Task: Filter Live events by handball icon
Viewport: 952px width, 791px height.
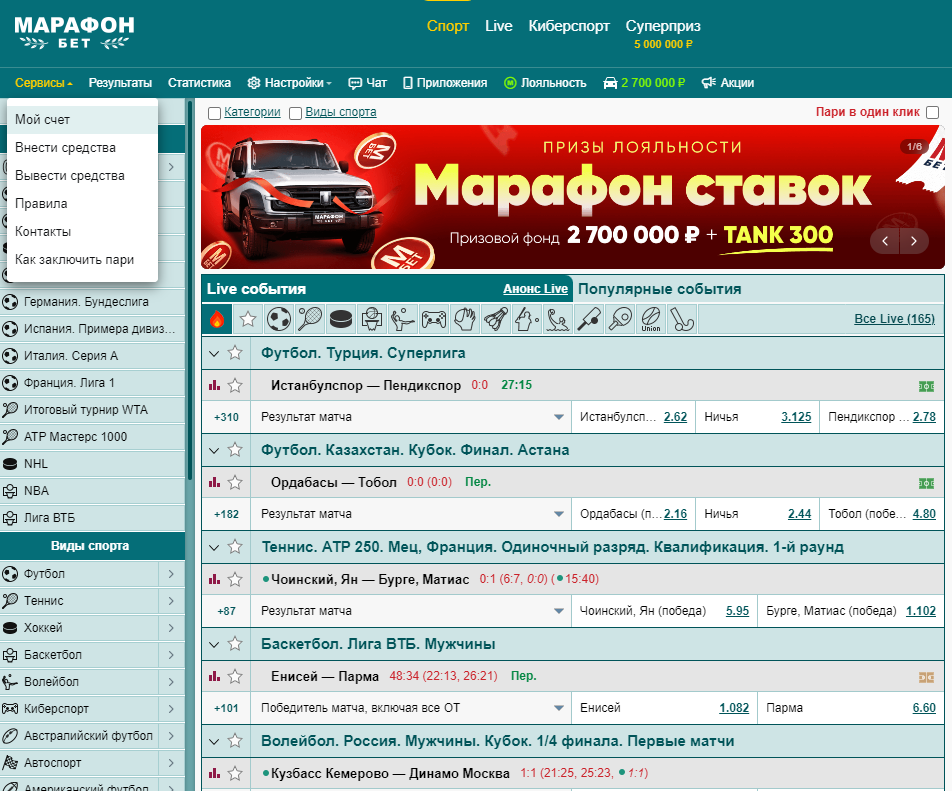Action: coord(464,319)
